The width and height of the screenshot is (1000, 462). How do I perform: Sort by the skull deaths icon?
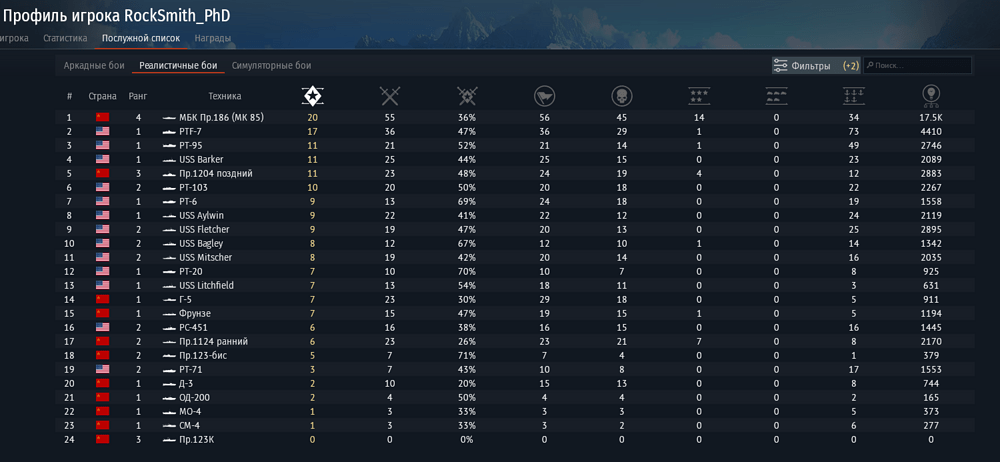click(621, 96)
